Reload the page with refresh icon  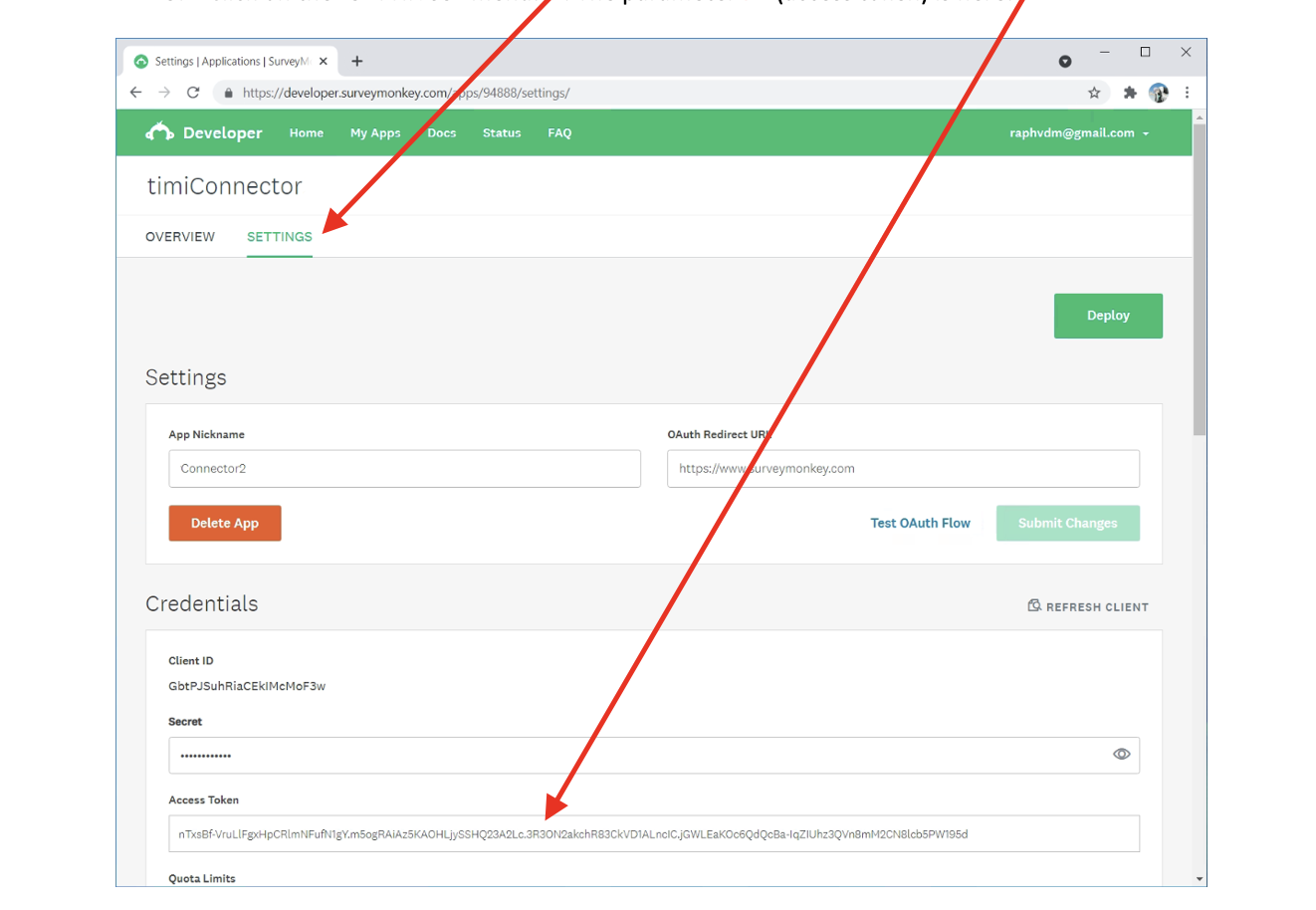(x=193, y=93)
